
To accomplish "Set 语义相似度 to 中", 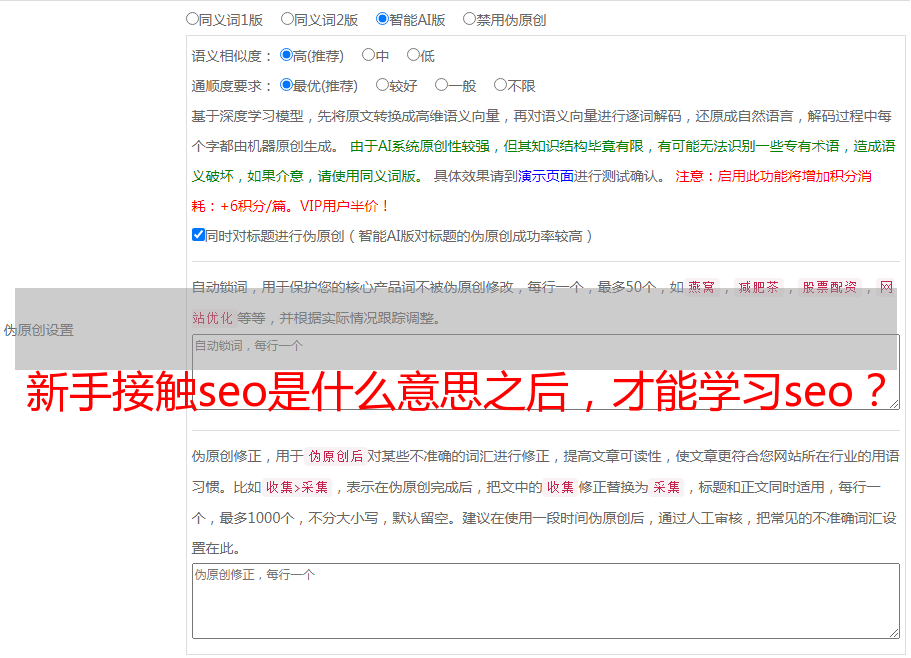I will 368,55.
